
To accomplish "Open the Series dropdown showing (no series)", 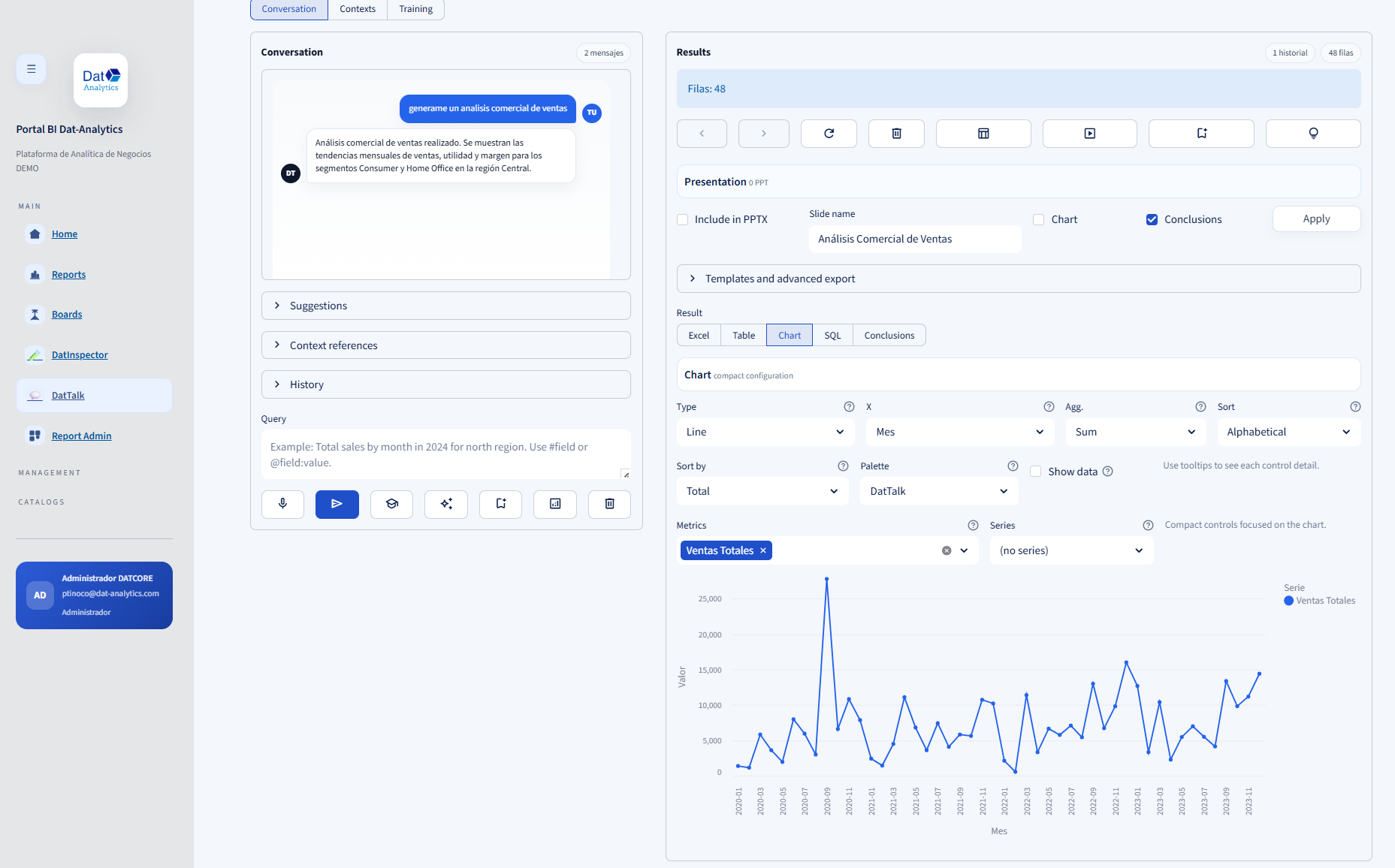I will 1071,550.
